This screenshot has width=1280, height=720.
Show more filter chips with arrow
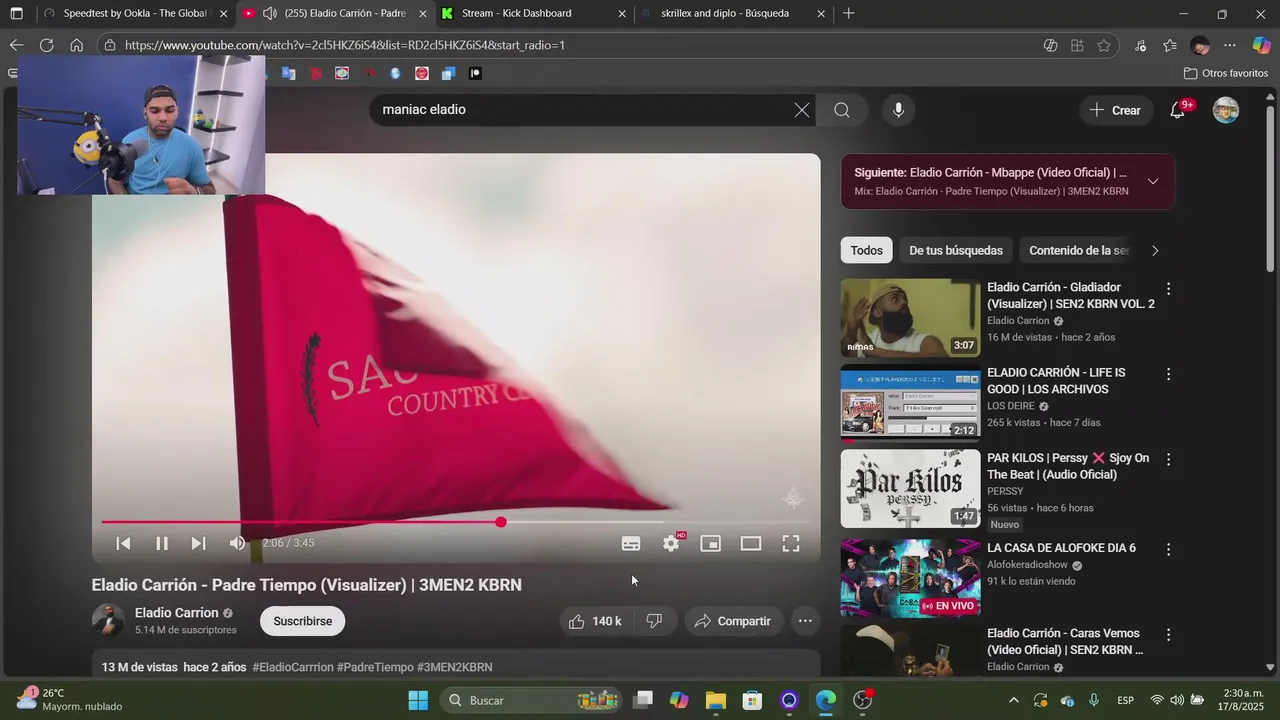[x=1155, y=250]
